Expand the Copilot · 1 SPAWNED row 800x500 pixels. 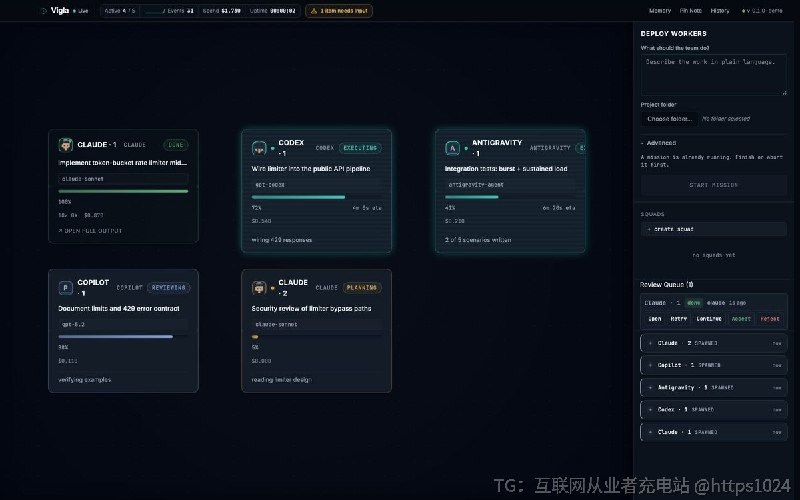(x=713, y=365)
